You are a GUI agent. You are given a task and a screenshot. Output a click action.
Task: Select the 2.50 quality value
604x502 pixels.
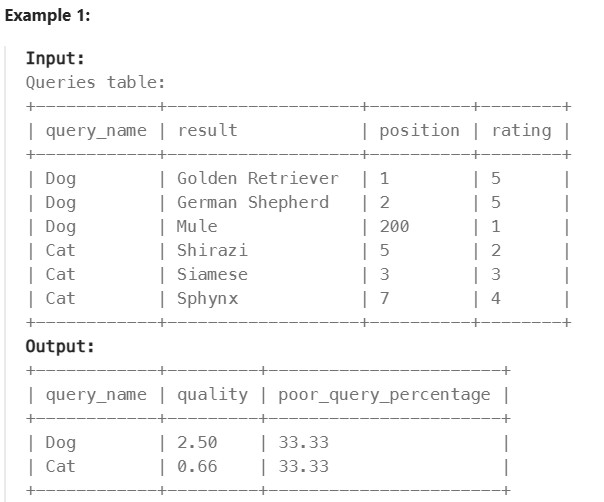[x=197, y=442]
